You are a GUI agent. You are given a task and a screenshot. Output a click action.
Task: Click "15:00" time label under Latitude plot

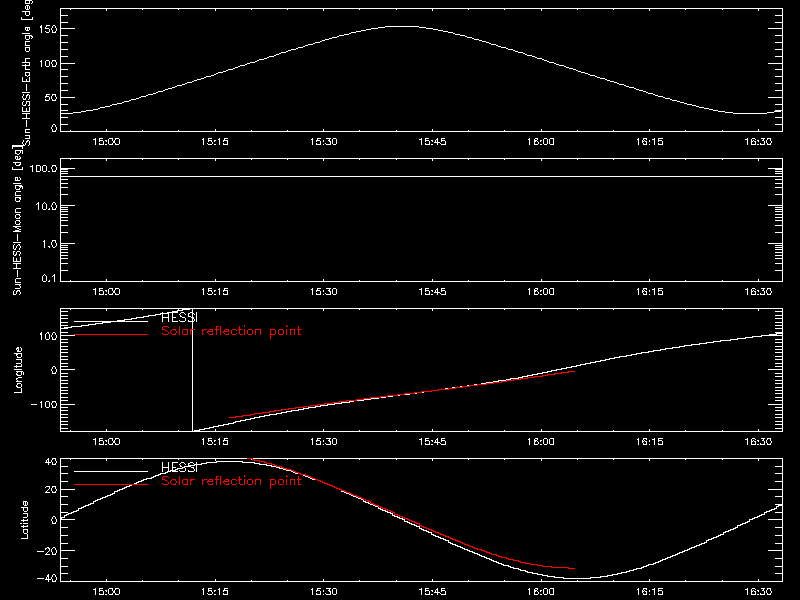point(107,591)
